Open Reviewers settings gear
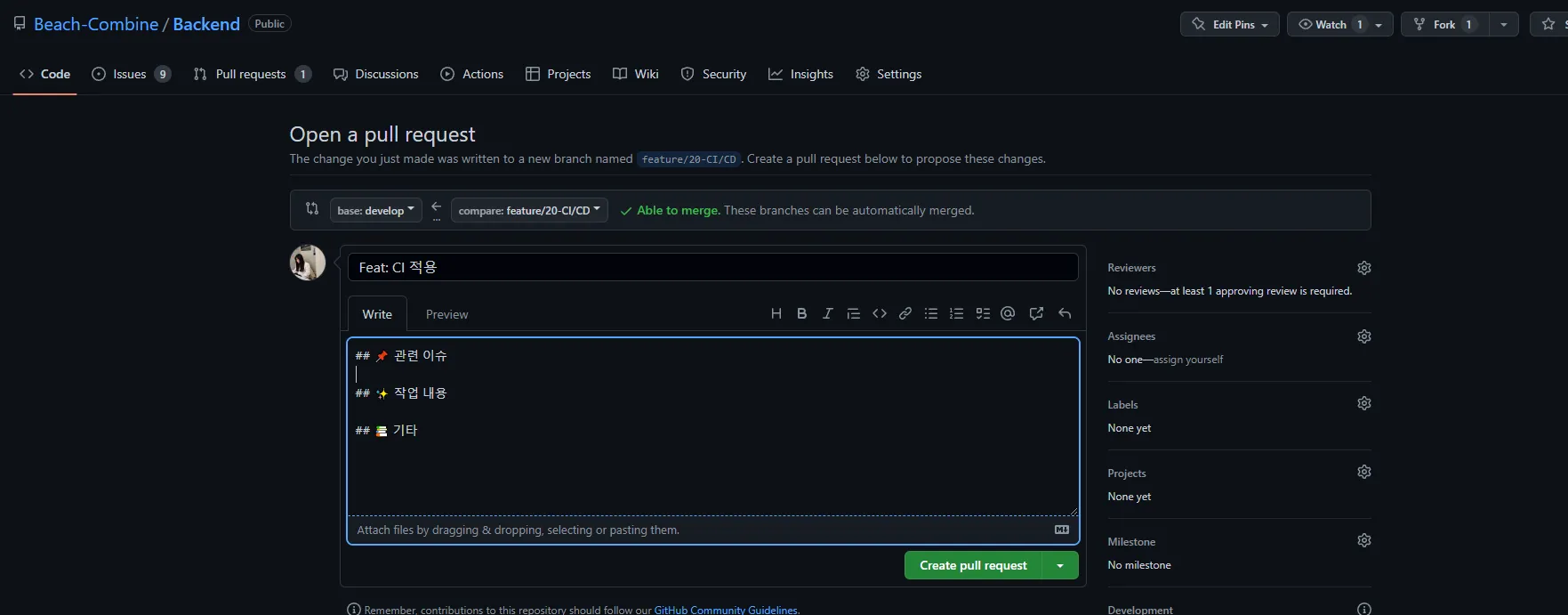This screenshot has height=615, width=1568. [x=1364, y=268]
